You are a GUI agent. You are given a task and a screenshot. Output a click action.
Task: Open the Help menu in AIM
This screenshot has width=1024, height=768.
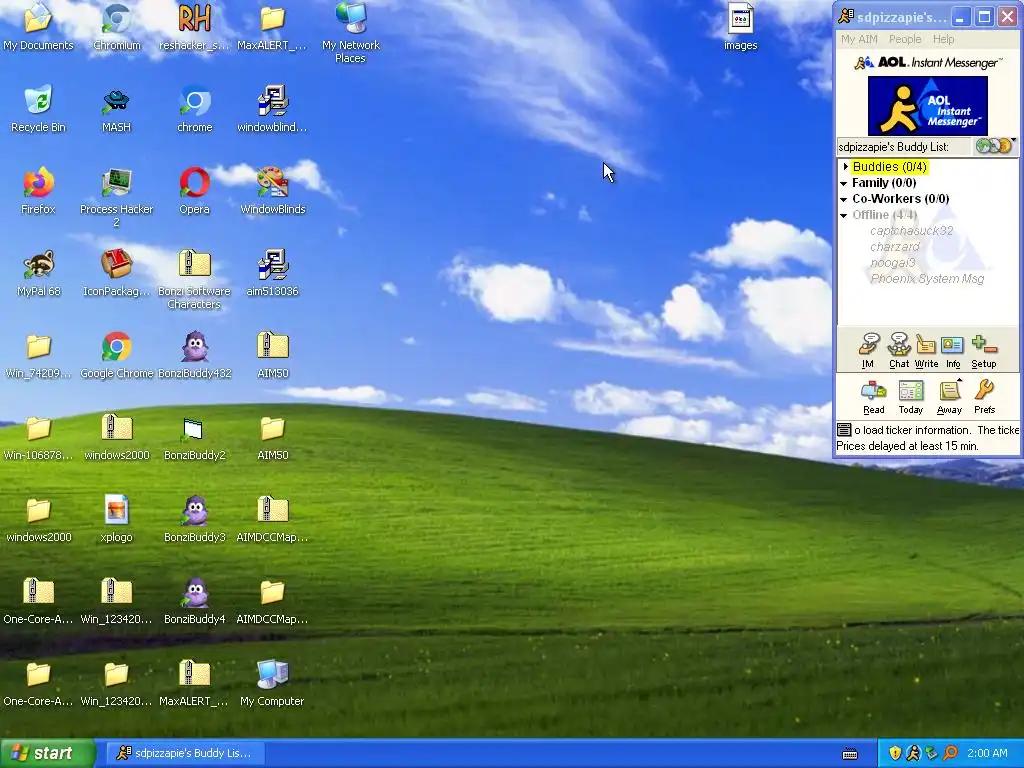943,39
